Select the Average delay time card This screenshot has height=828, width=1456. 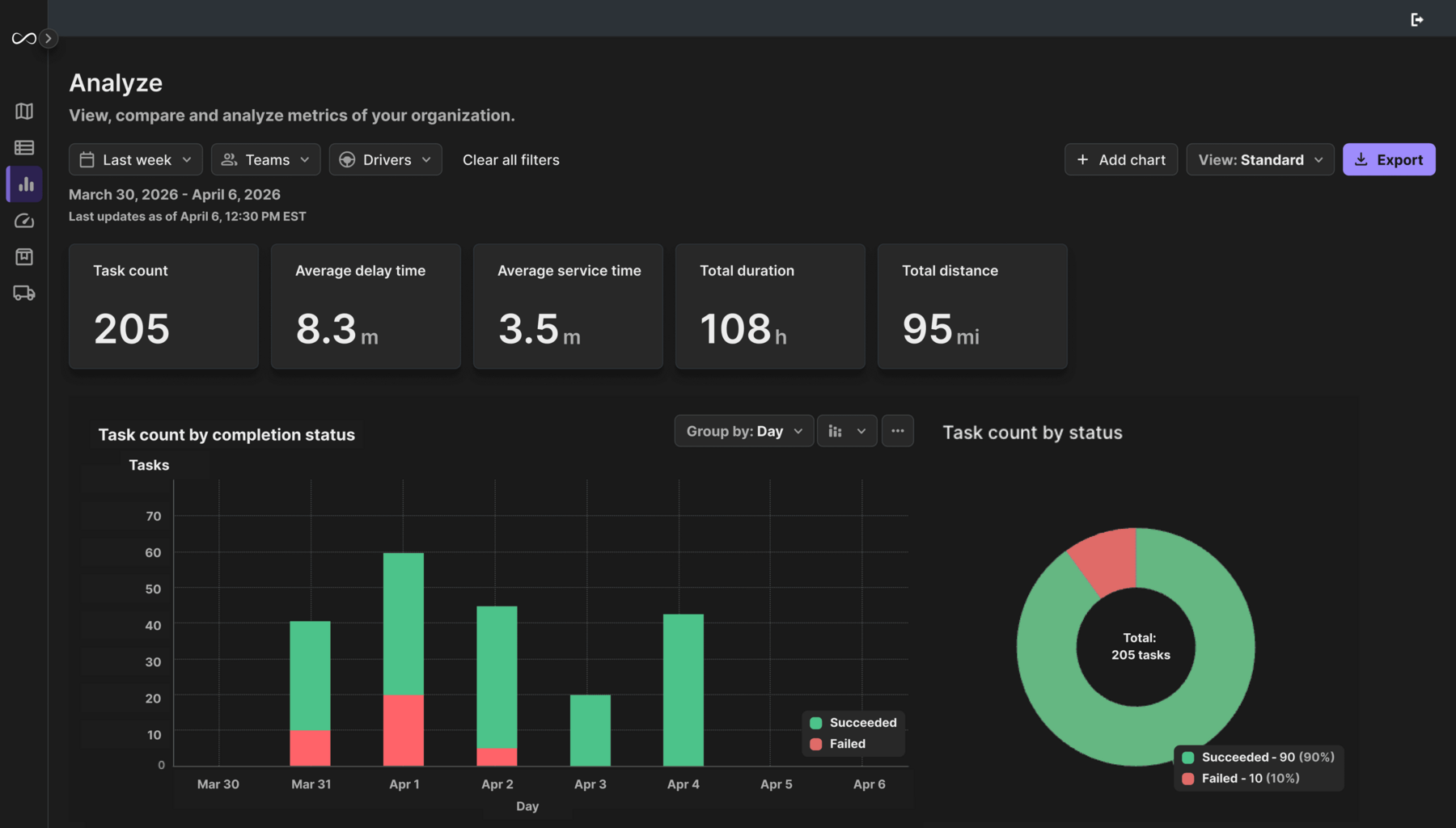tap(366, 306)
